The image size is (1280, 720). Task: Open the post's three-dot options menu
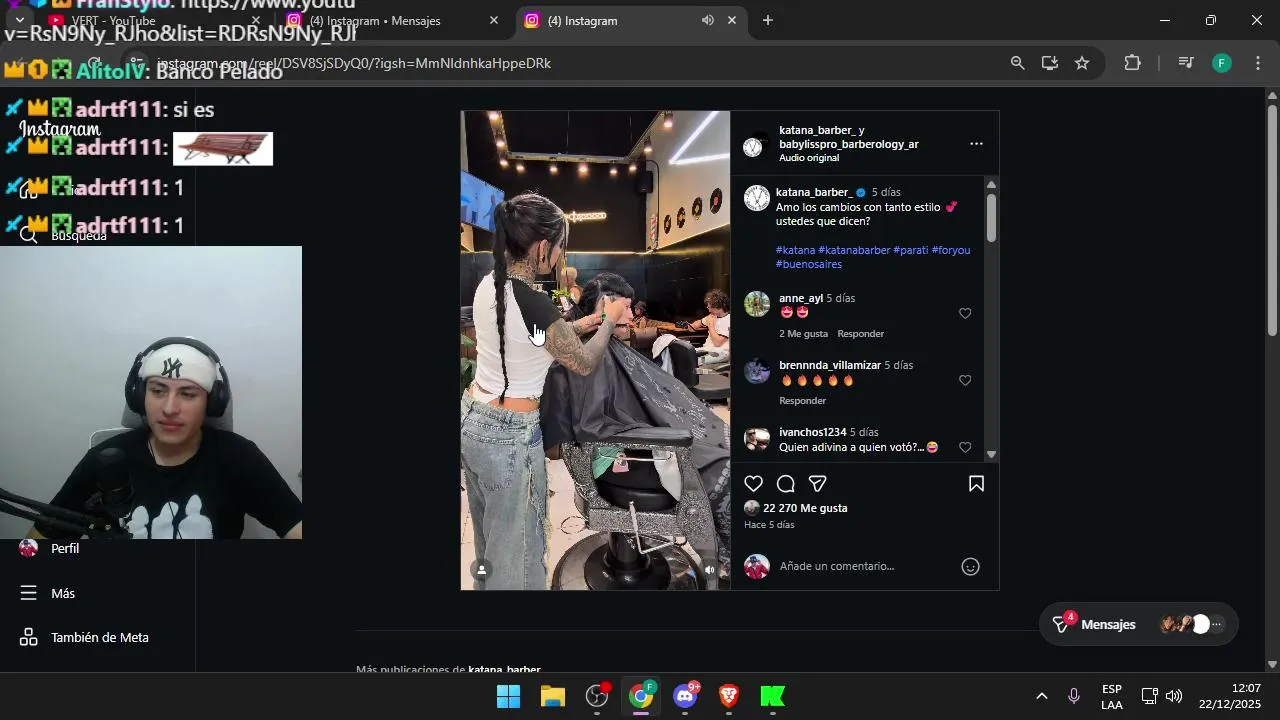tap(976, 144)
